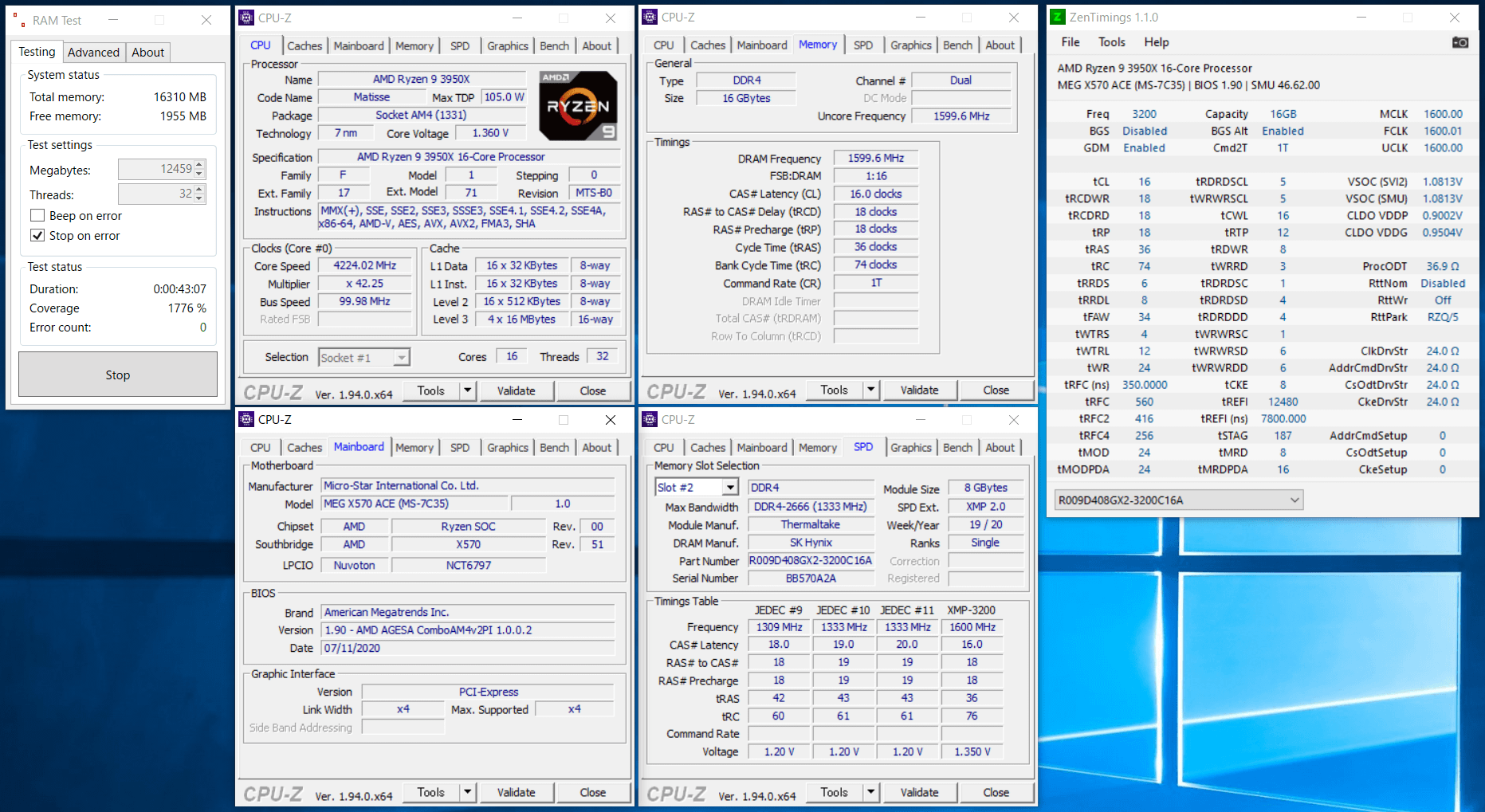Click Tools button in CPU-Z Mainboard window

click(431, 792)
